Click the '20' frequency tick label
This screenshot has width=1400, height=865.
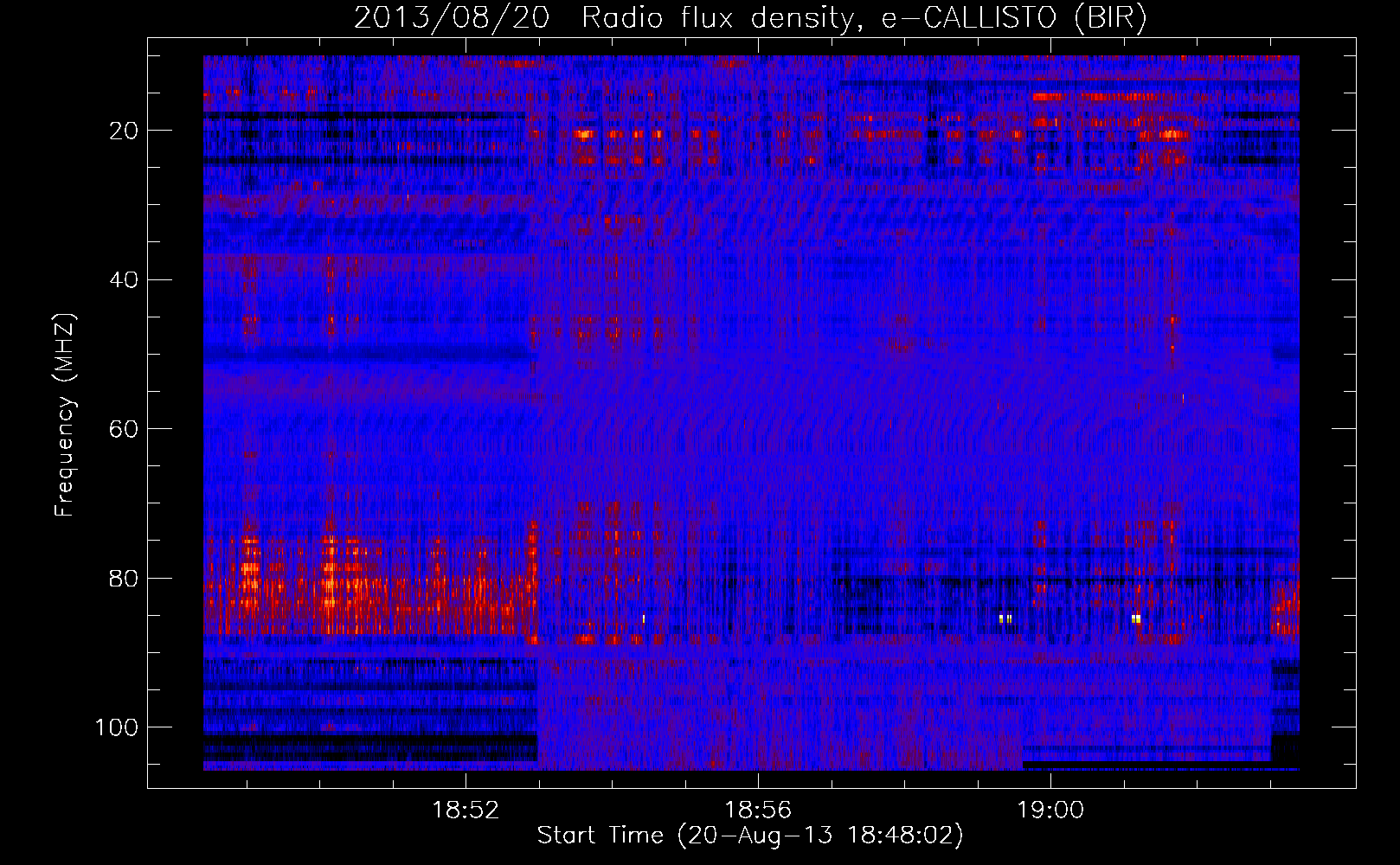point(124,131)
